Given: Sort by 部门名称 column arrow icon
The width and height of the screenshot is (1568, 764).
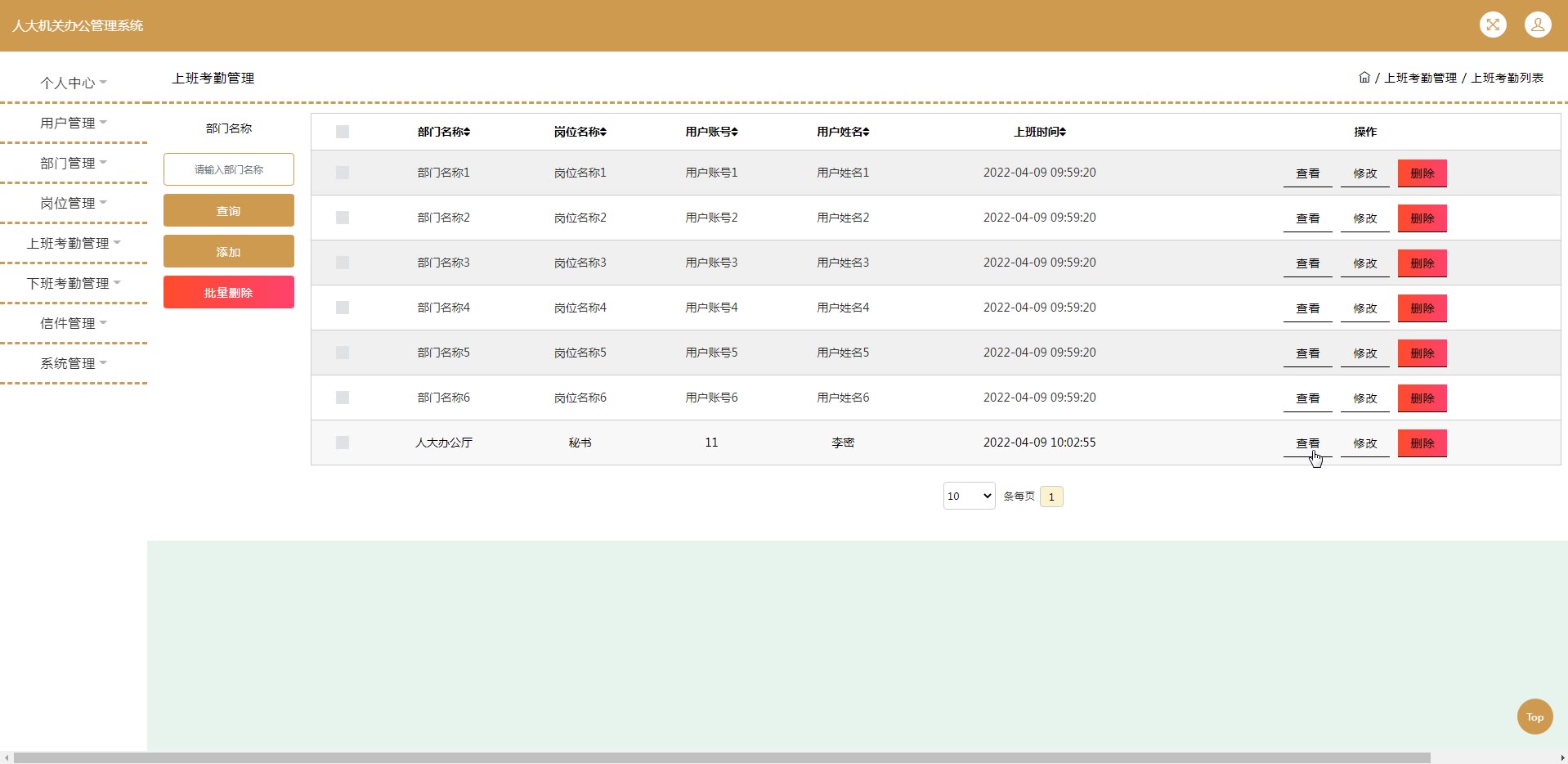Looking at the screenshot, I should [467, 132].
